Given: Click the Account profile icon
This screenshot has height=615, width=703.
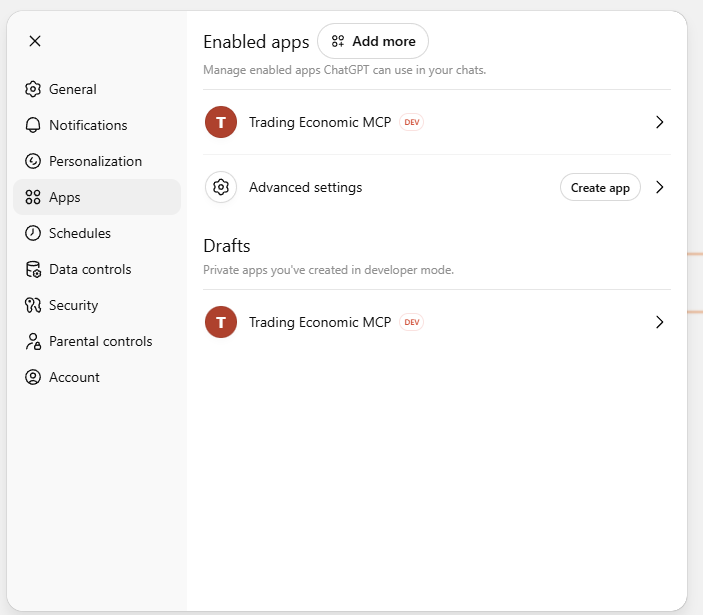Looking at the screenshot, I should [x=33, y=377].
